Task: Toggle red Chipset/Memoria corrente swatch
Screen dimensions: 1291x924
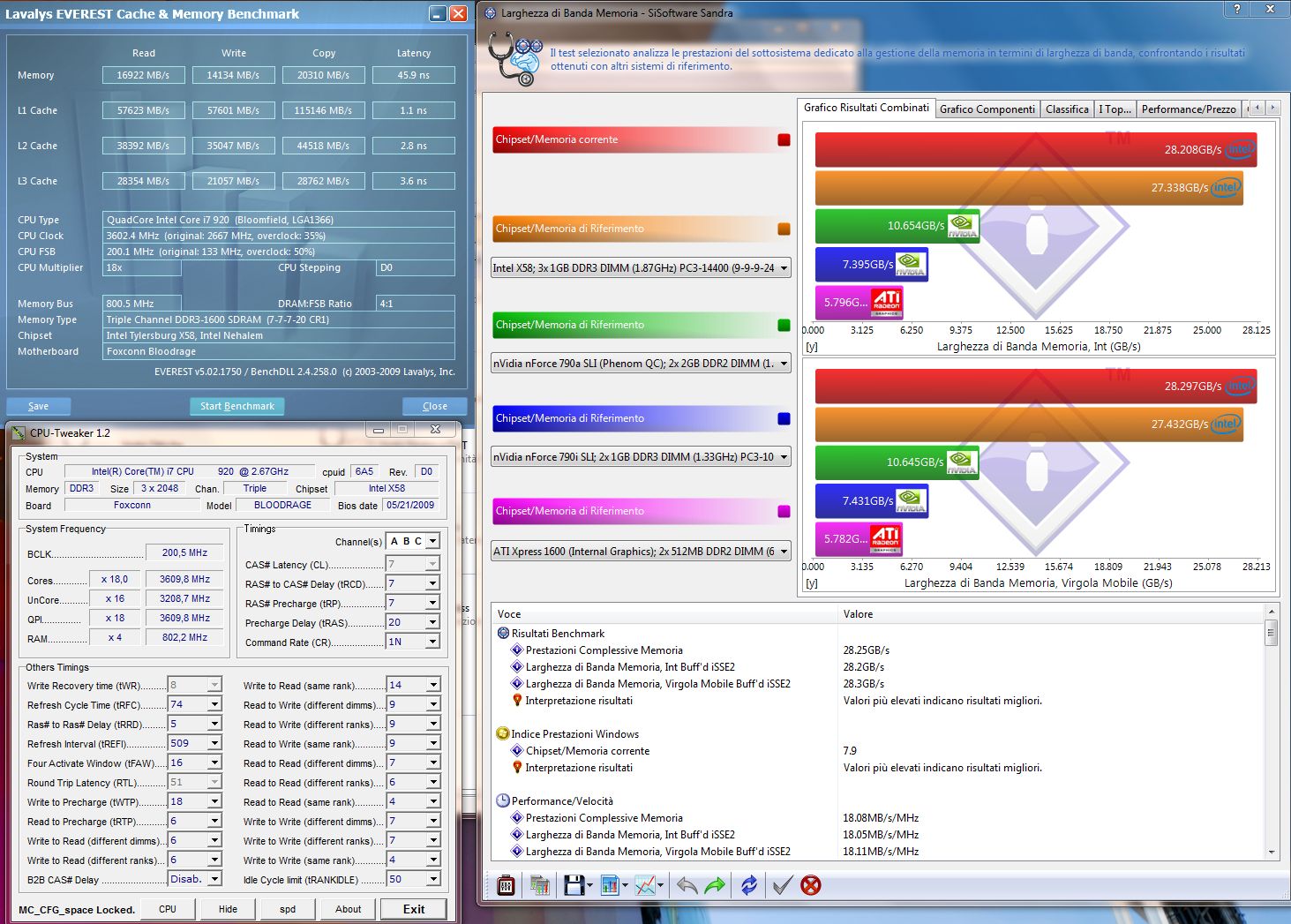Action: pos(784,139)
